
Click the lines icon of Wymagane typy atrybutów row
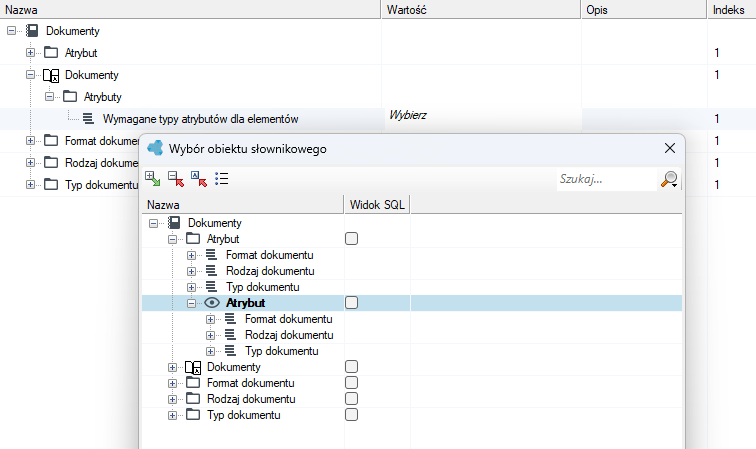[88, 119]
